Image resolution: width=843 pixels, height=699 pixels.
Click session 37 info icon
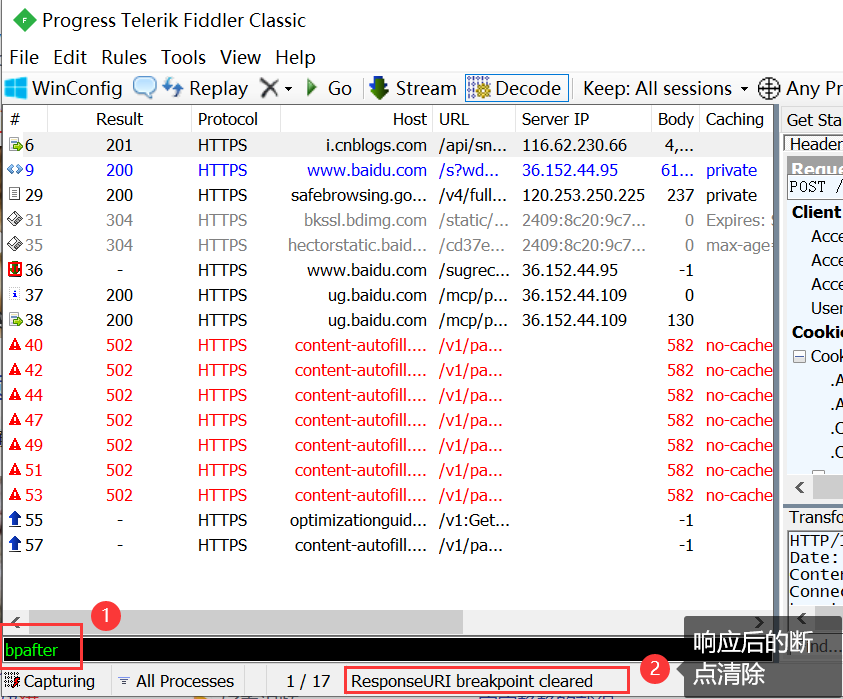coord(15,294)
